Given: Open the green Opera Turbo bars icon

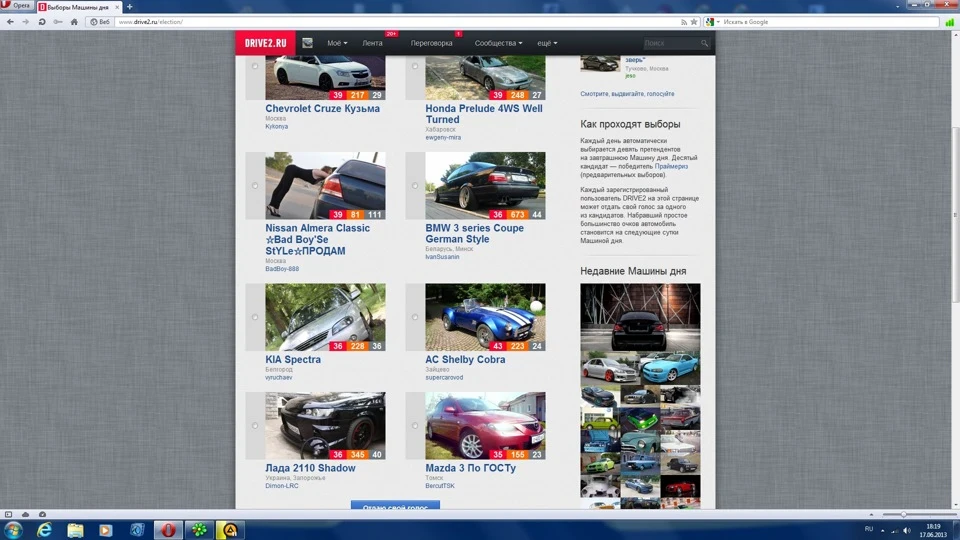Looking at the screenshot, I should click(950, 22).
